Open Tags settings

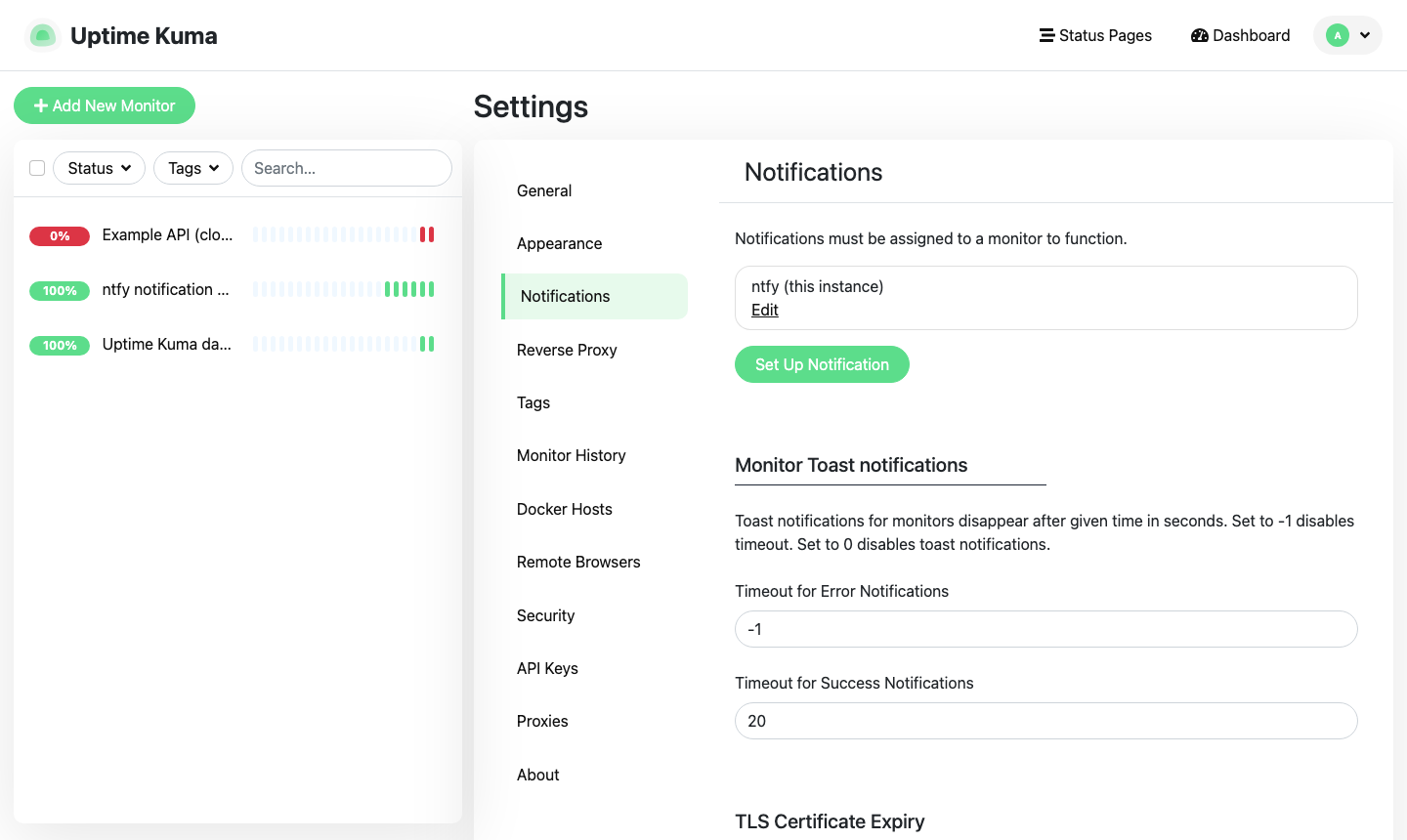point(594,402)
